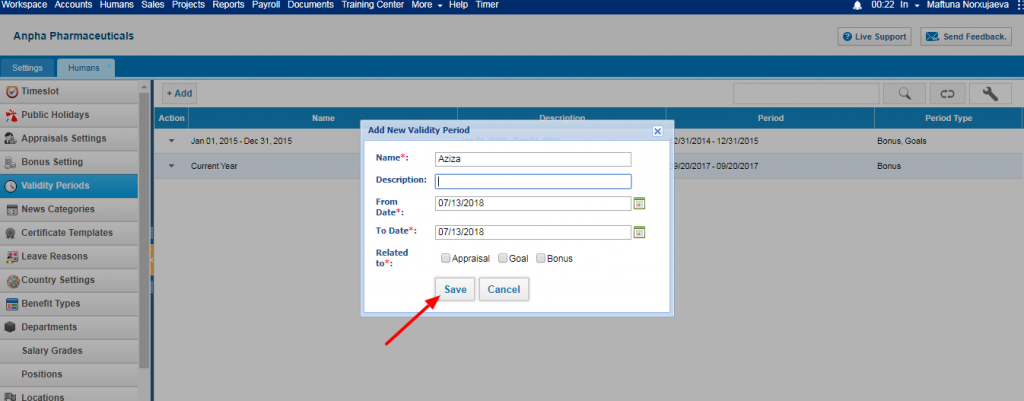Screen dimensions: 1024x401
Task: Click the 'Current Year' name cell
Action: [x=214, y=166]
